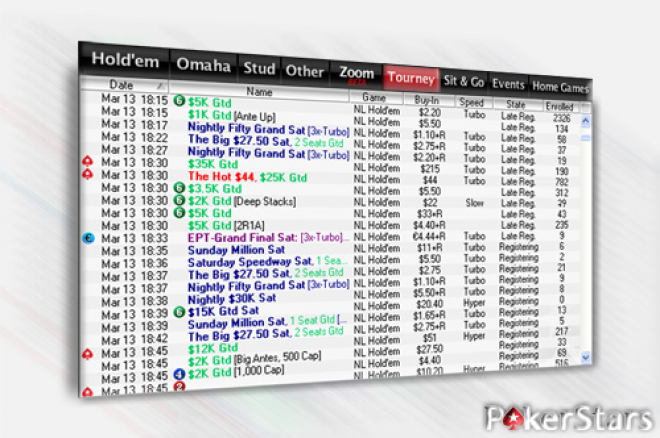Viewport: 660px width, 438px height.
Task: Select EPT-Grand Final Sat tournament
Action: (x=268, y=237)
